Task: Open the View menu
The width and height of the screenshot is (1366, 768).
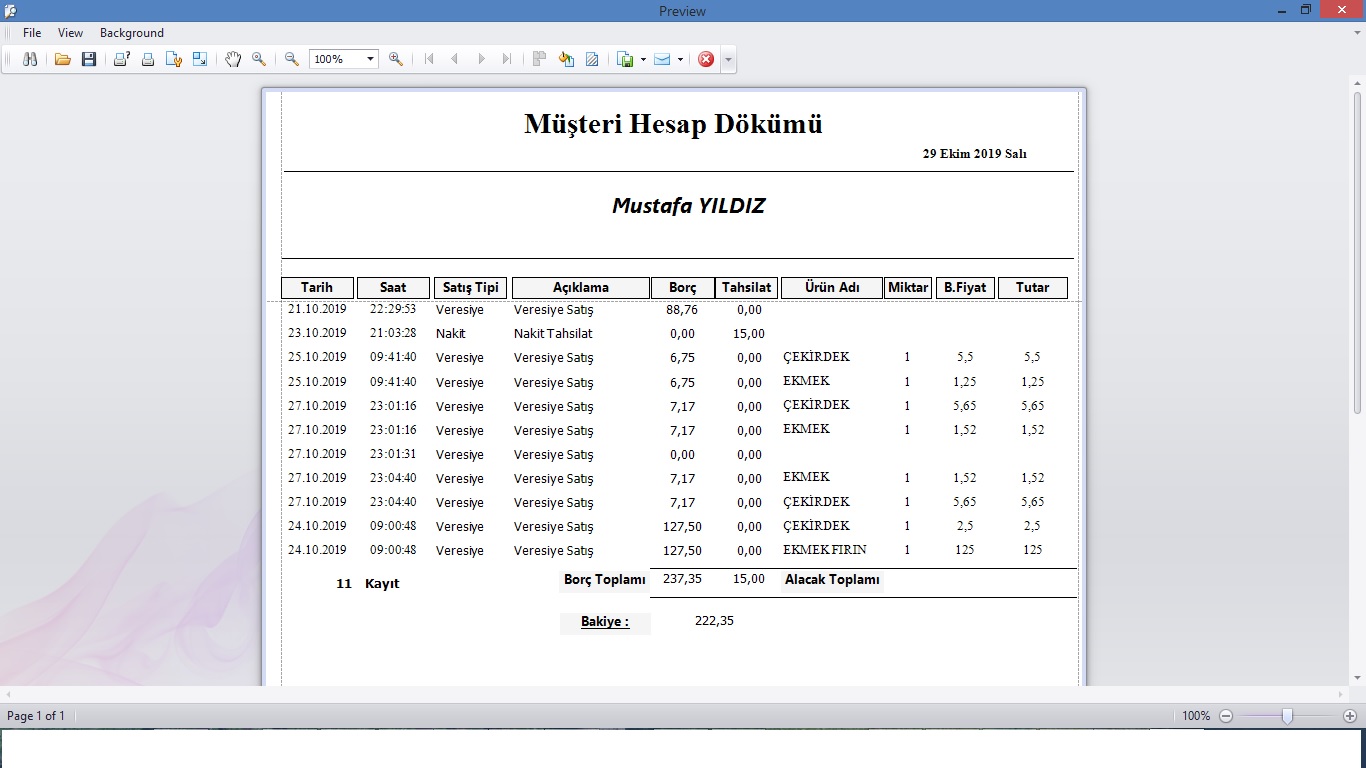Action: click(70, 33)
